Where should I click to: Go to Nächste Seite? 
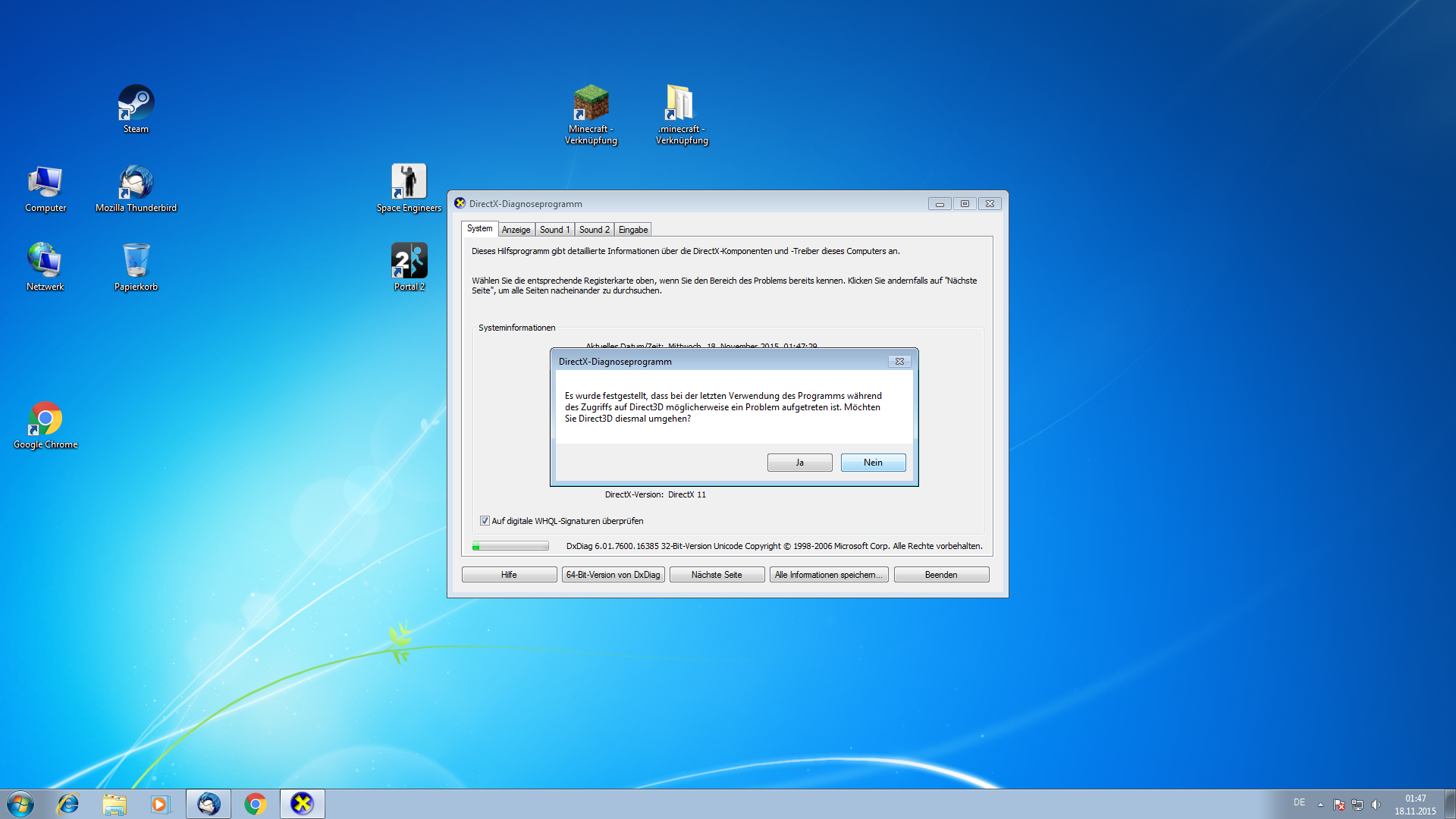717,575
